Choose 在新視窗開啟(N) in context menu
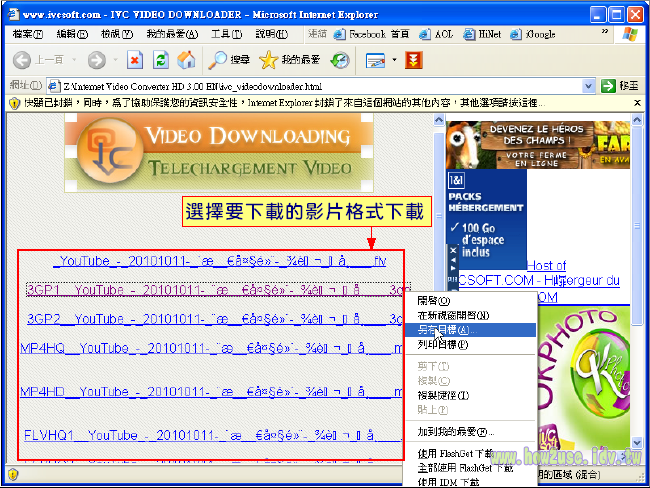 (x=470, y=316)
